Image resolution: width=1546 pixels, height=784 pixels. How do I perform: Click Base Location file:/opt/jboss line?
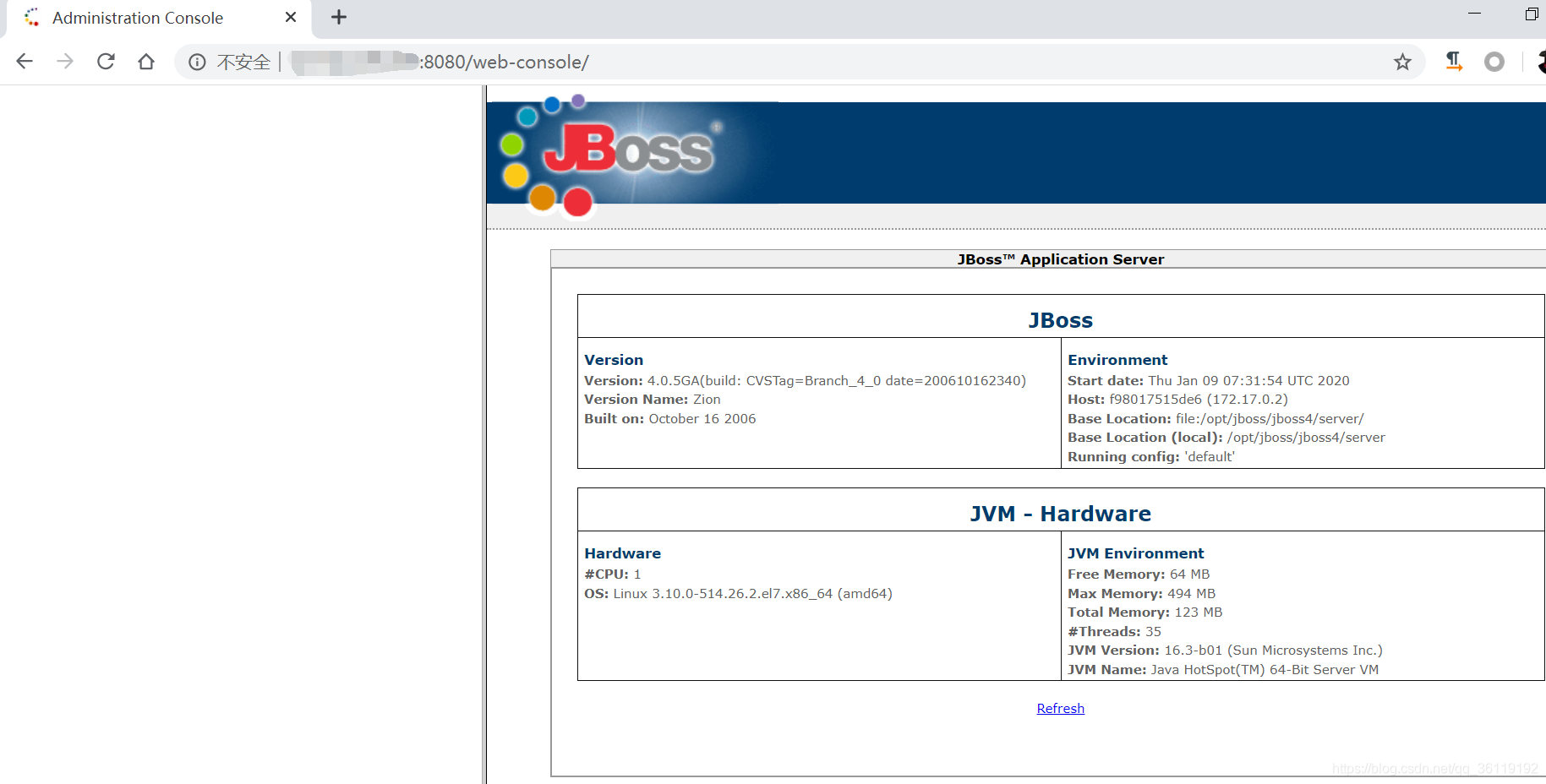pos(1215,419)
